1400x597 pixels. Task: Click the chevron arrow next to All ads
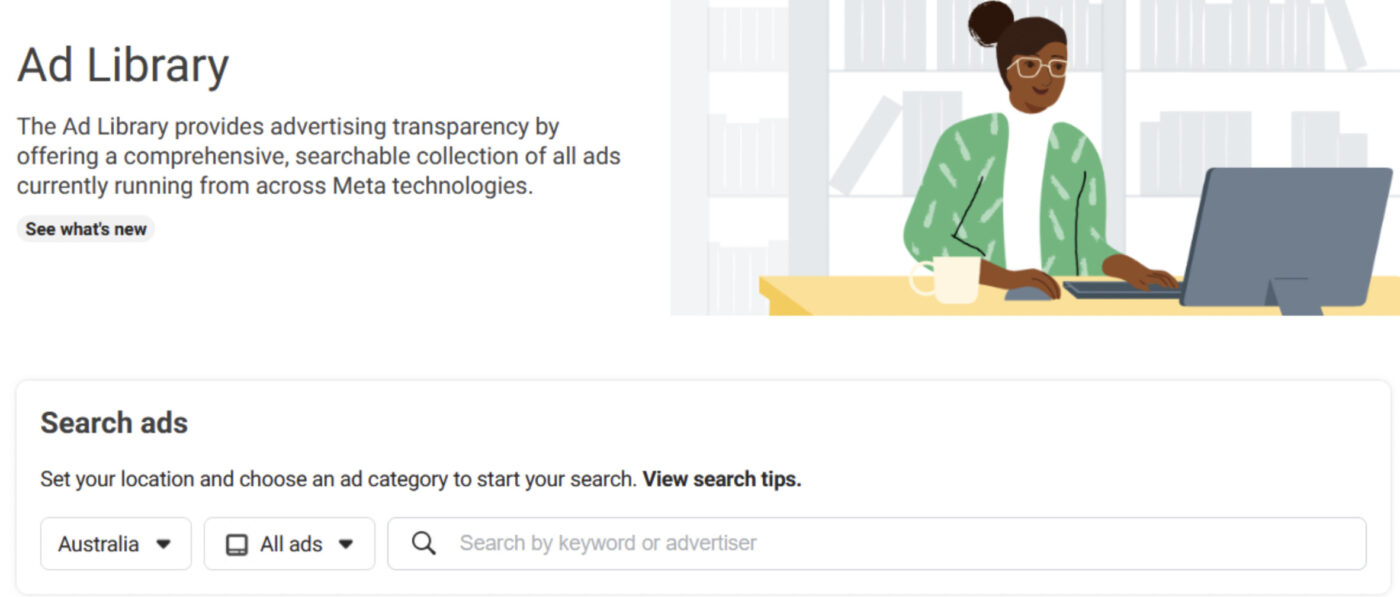[x=345, y=543]
